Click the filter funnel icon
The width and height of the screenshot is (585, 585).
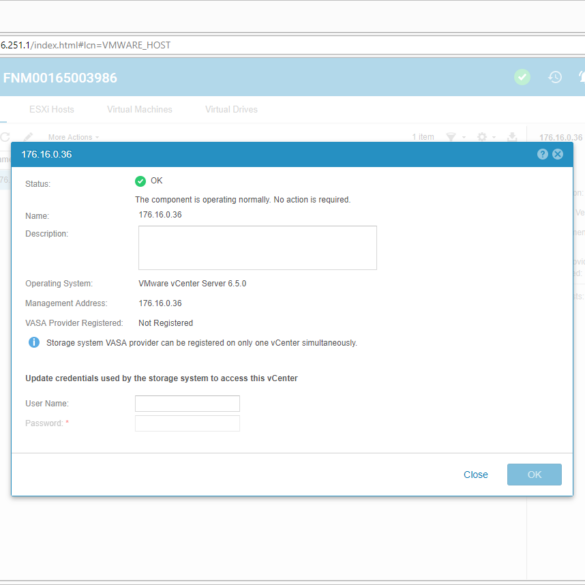pos(451,137)
